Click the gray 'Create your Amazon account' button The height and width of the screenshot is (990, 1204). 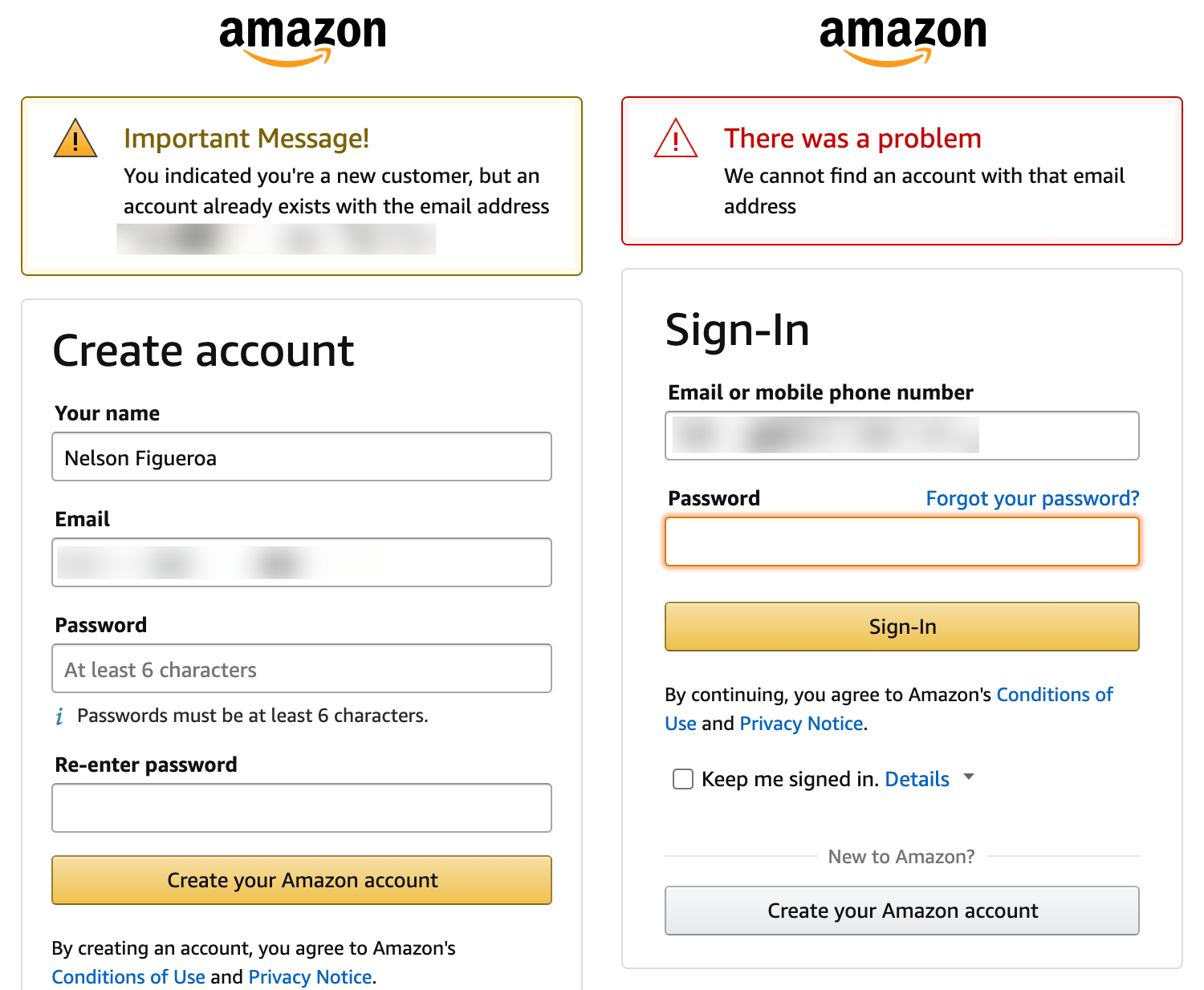coord(902,911)
